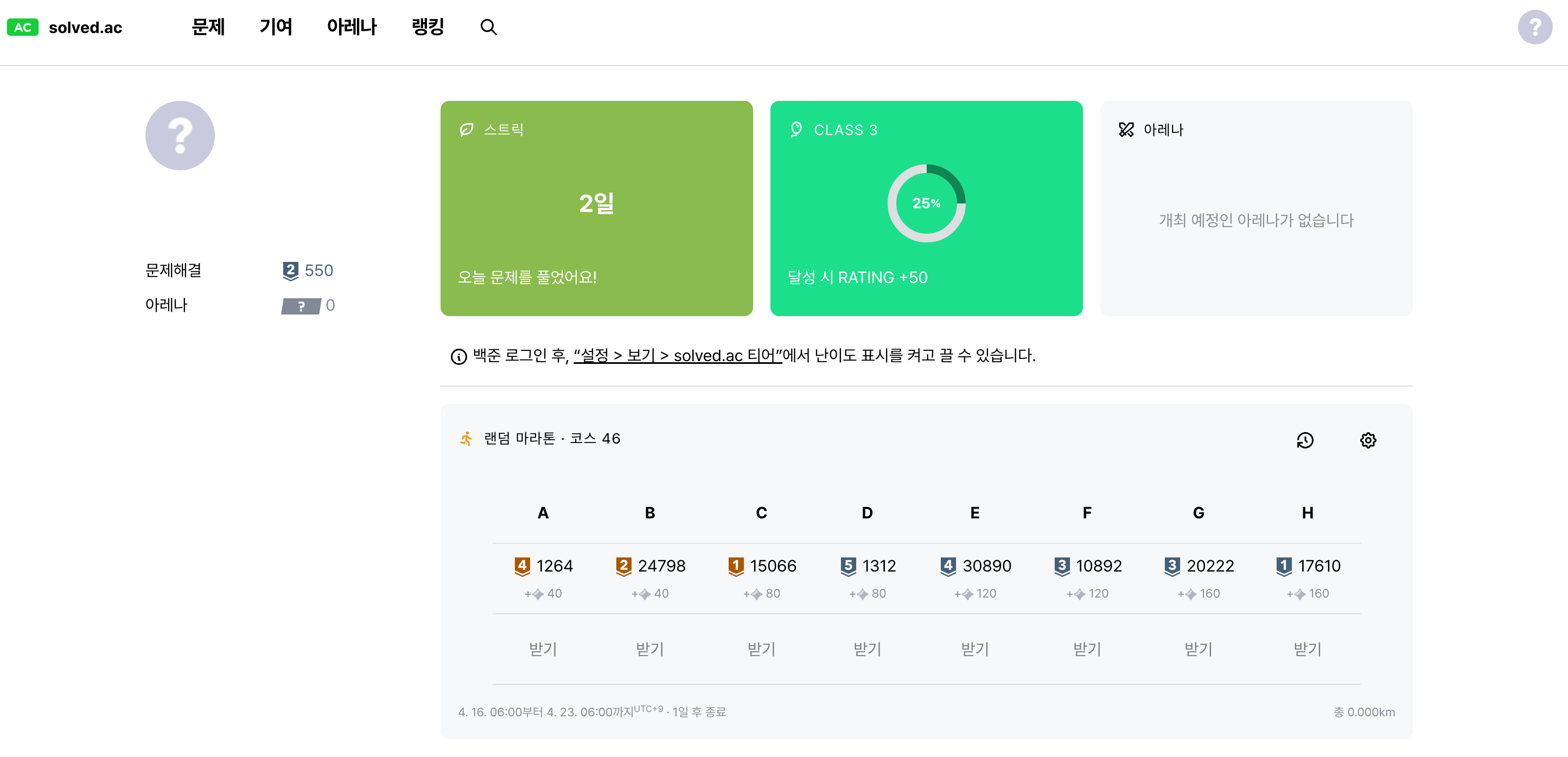The image size is (1568, 757).
Task: Click the streak leaf icon
Action: [466, 130]
